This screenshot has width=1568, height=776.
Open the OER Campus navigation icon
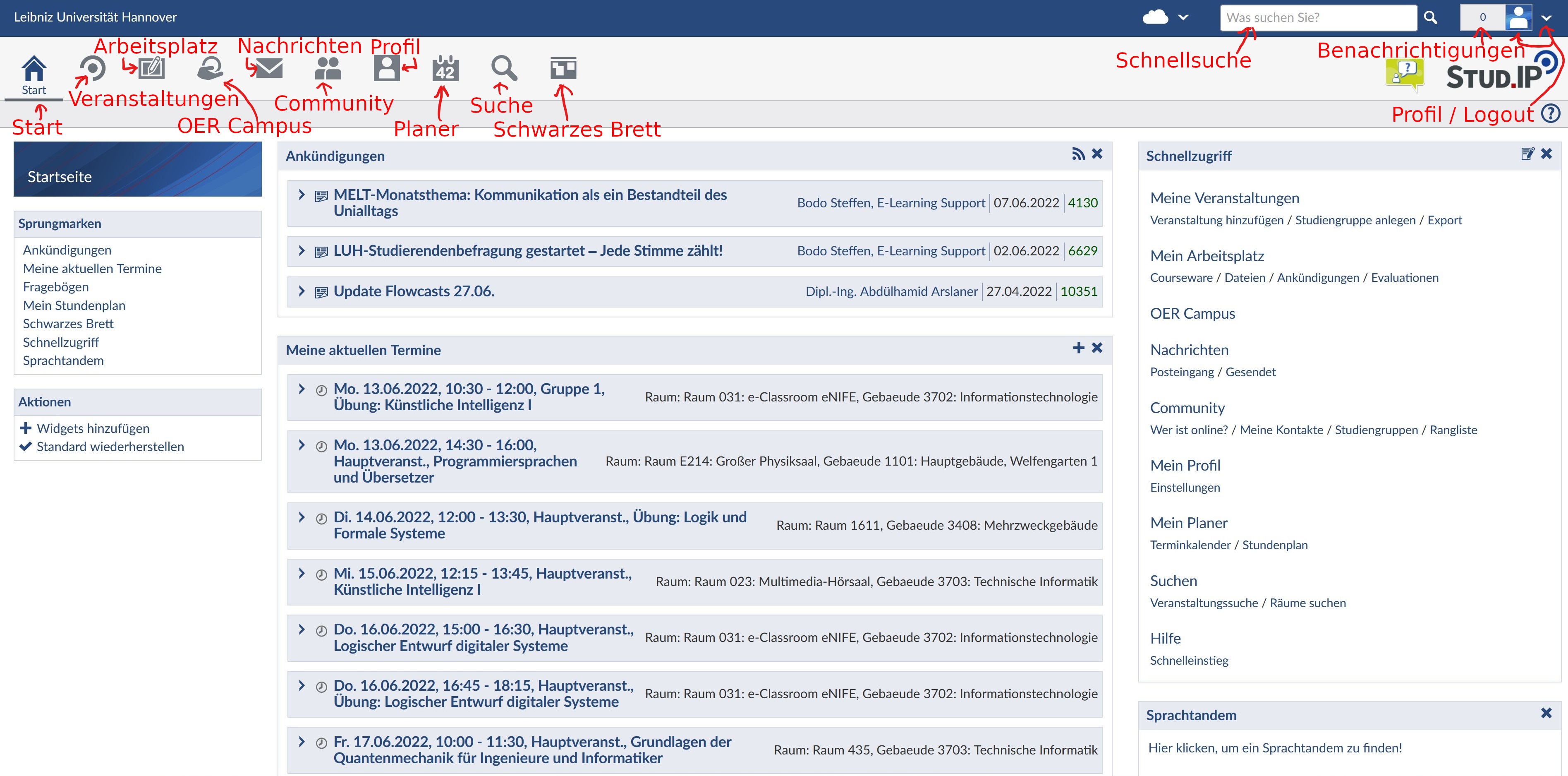(210, 68)
